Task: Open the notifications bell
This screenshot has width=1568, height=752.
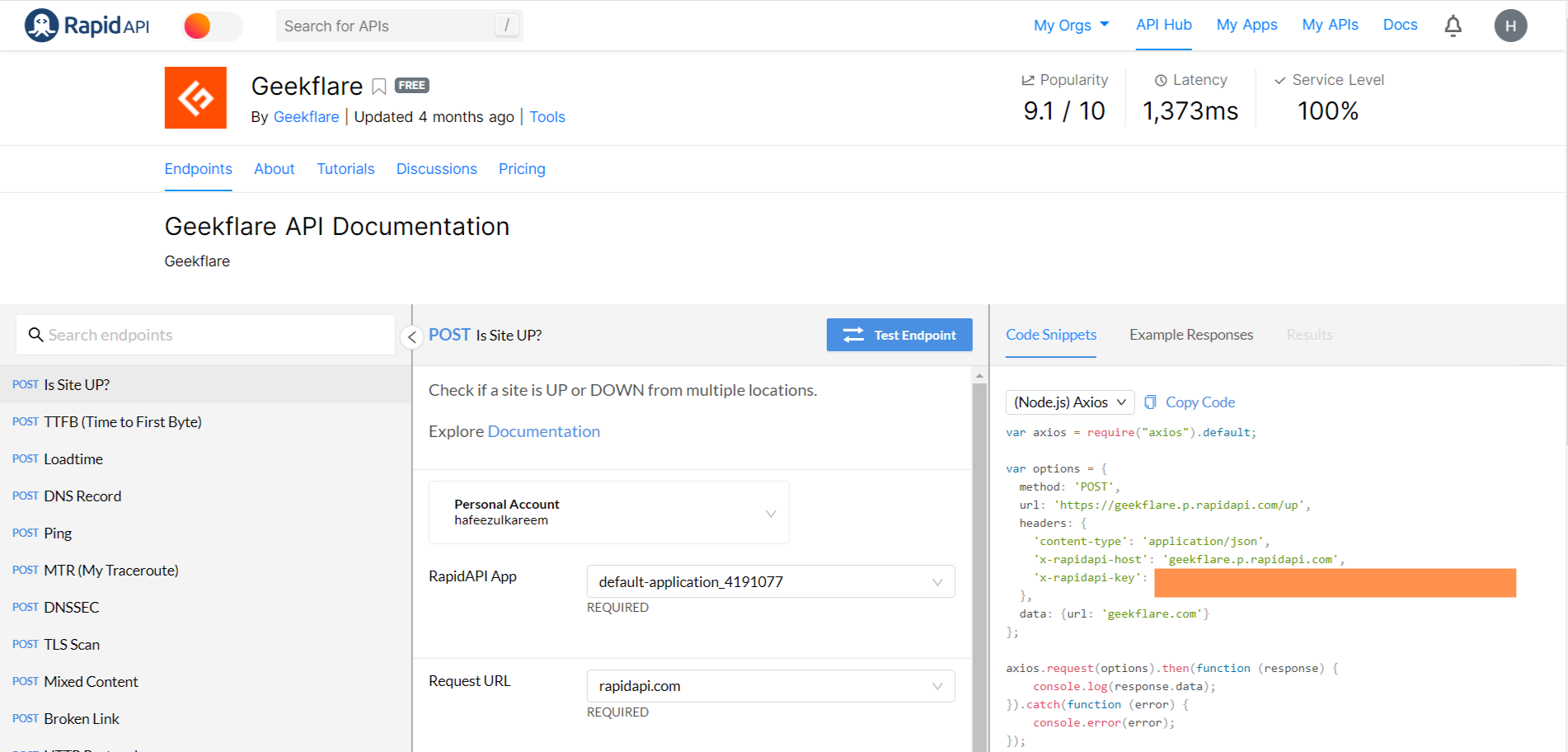Action: [1453, 26]
